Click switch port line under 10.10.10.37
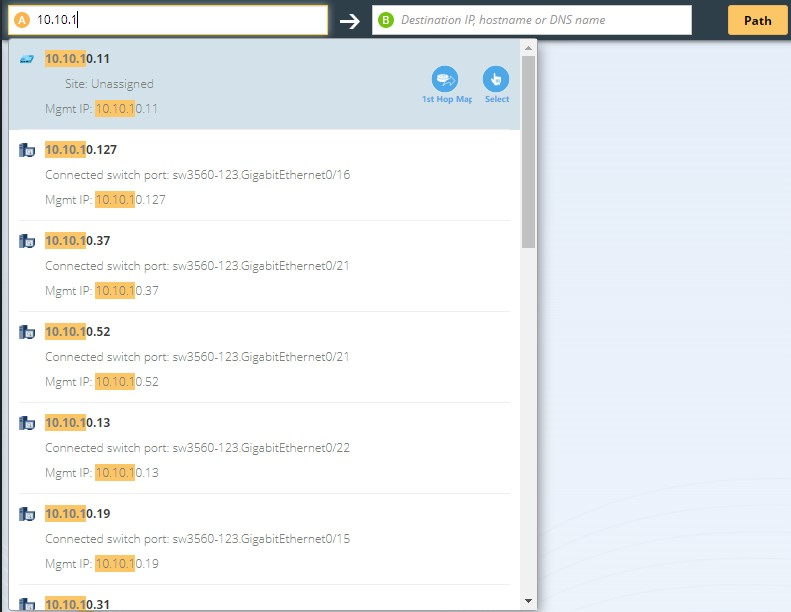This screenshot has width=791, height=612. tap(197, 265)
